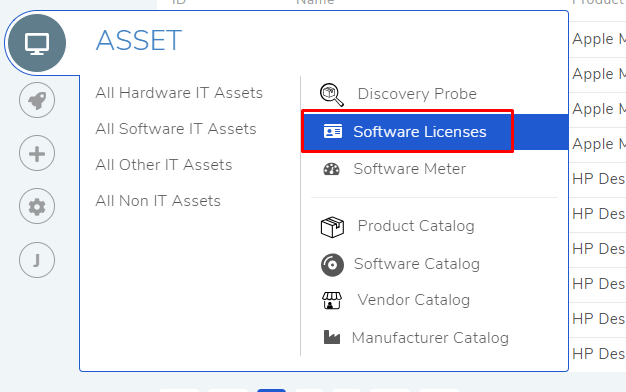Click the plus create-new sidebar icon
626x392 pixels.
pos(37,153)
